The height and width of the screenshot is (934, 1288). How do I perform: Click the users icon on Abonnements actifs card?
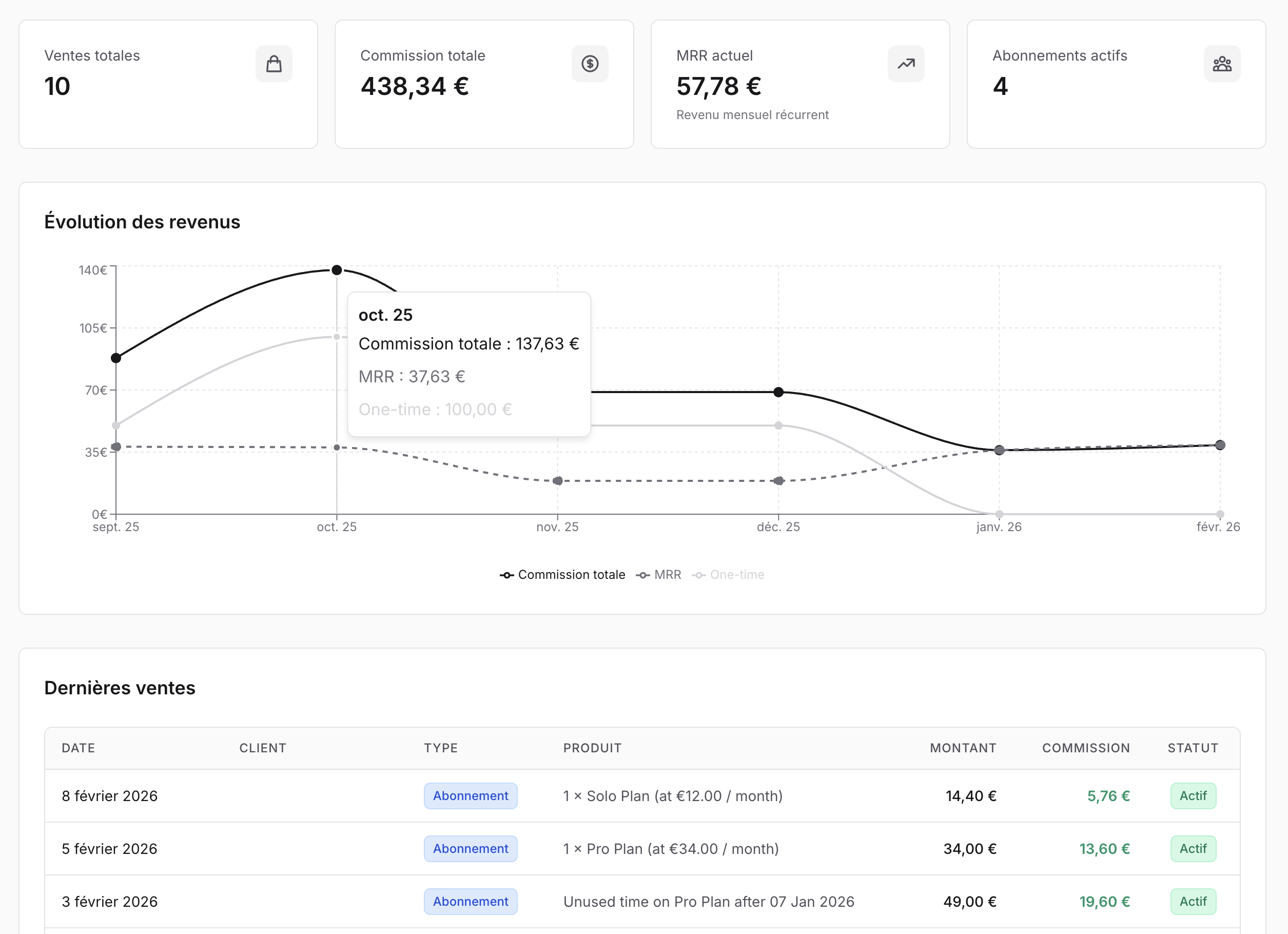[1222, 64]
